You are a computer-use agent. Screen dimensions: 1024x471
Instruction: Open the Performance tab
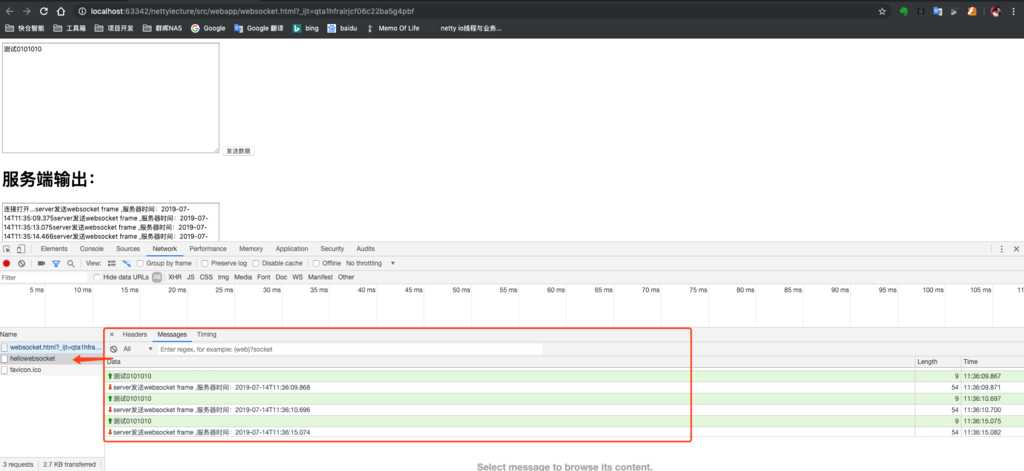tap(208, 249)
